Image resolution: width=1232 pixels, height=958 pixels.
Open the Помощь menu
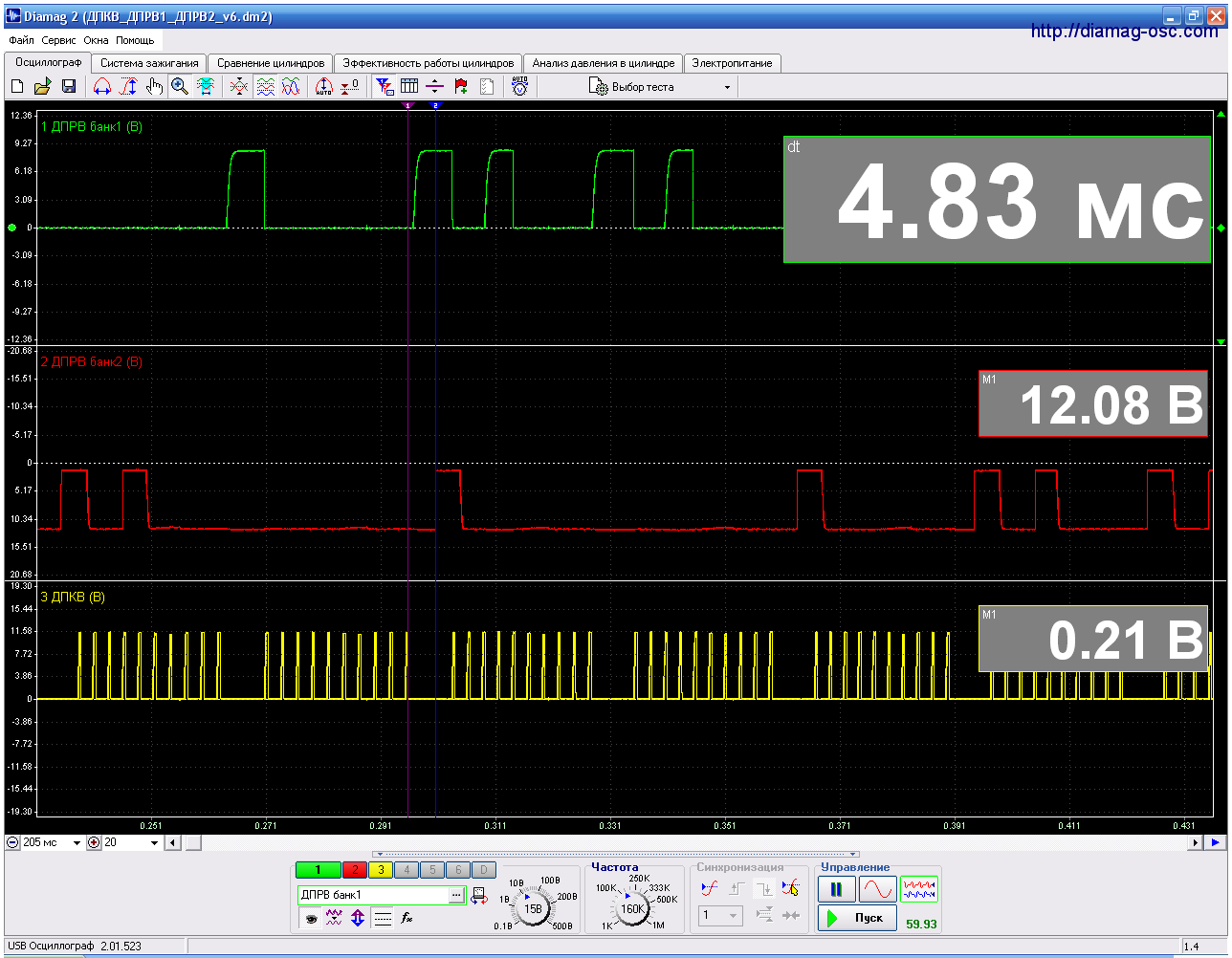135,40
